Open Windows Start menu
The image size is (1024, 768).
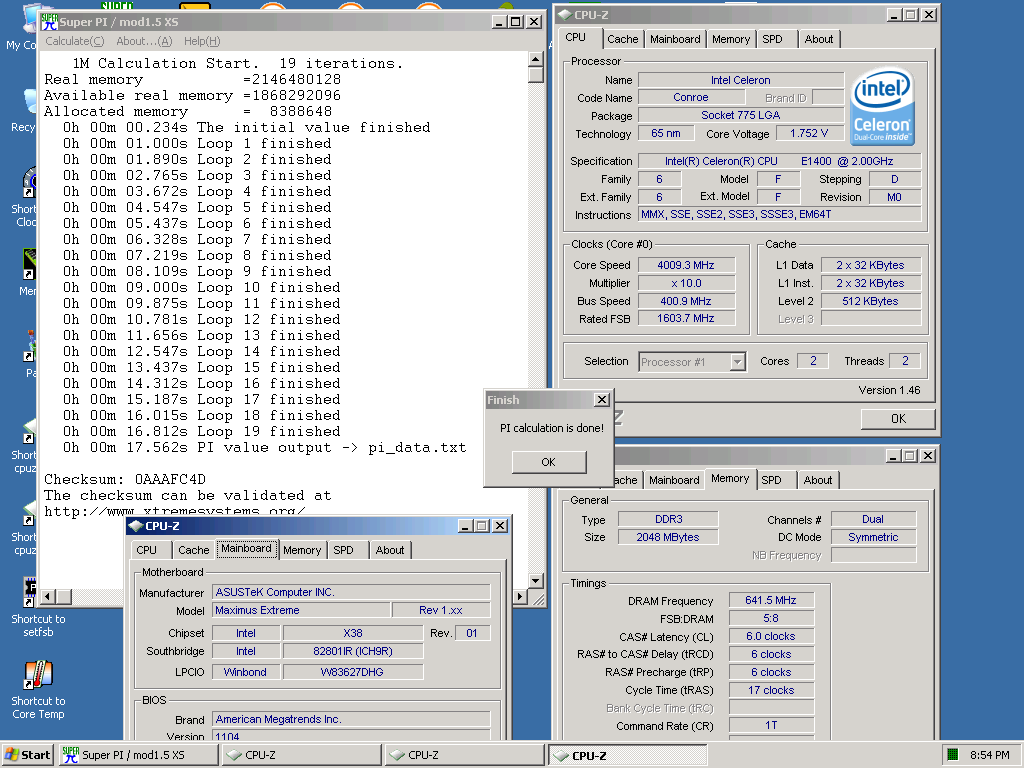coord(27,755)
